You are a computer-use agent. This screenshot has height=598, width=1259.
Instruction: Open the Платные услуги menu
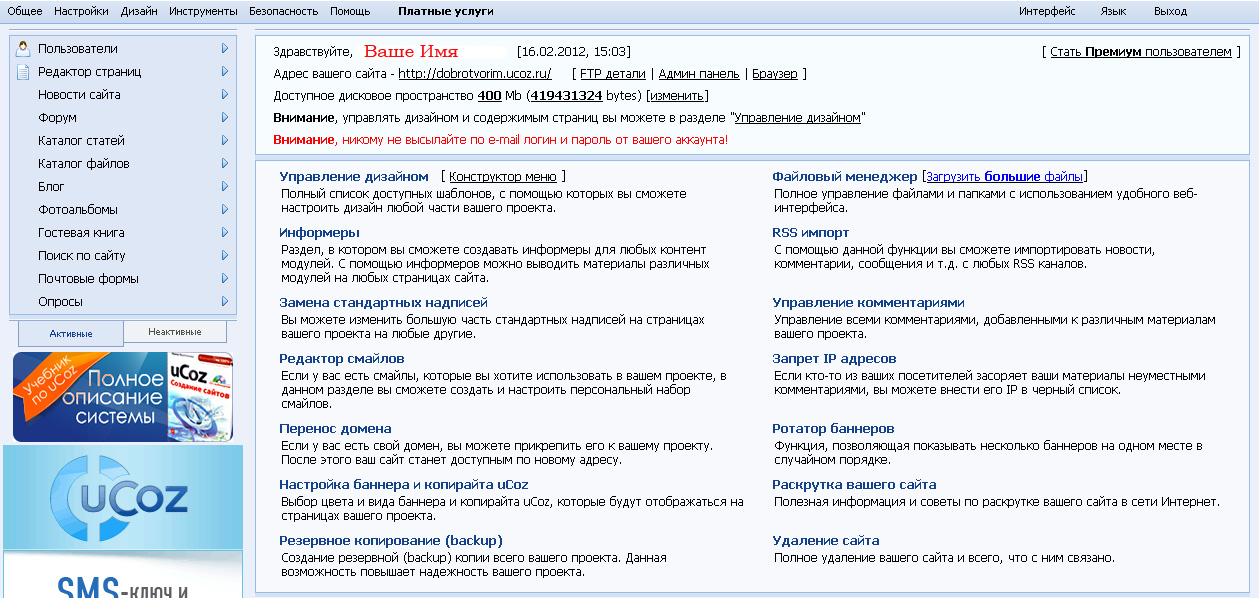coord(446,11)
